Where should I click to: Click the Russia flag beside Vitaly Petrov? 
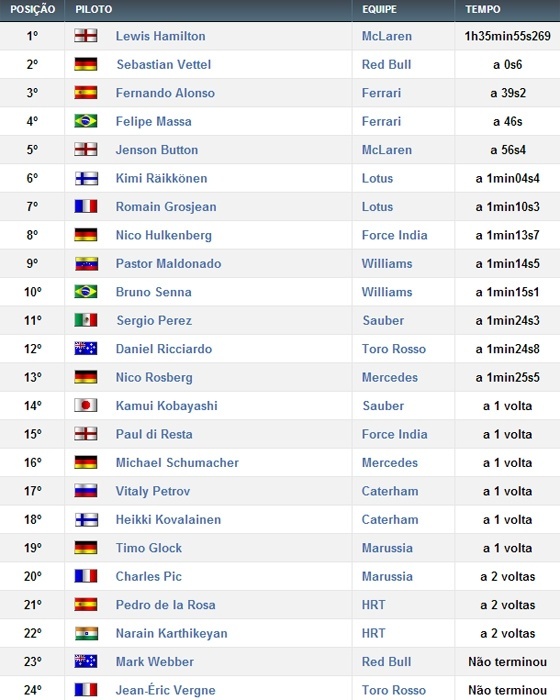(86, 491)
